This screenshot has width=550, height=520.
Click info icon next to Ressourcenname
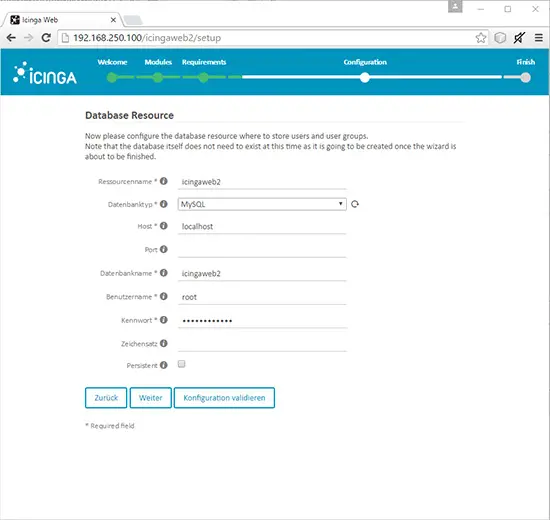click(163, 181)
